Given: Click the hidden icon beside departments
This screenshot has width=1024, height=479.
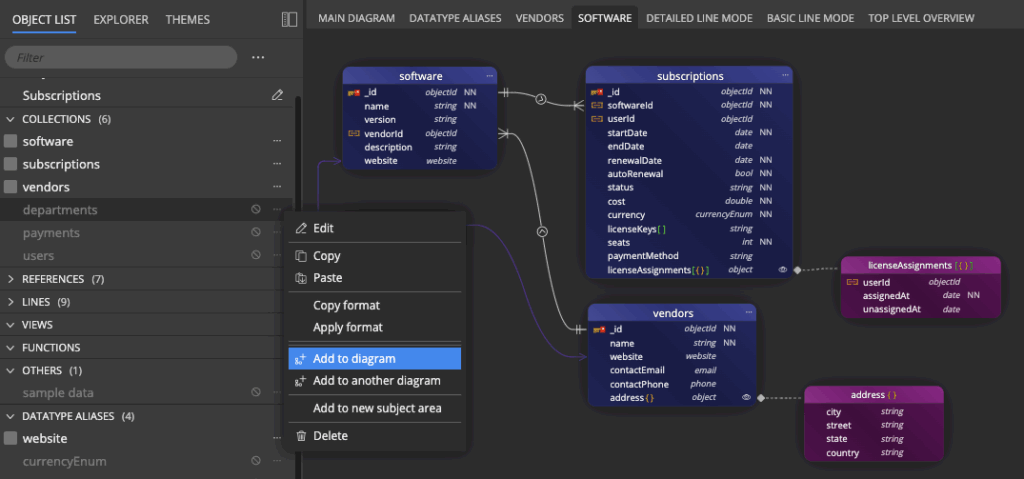Looking at the screenshot, I should pyautogui.click(x=256, y=210).
